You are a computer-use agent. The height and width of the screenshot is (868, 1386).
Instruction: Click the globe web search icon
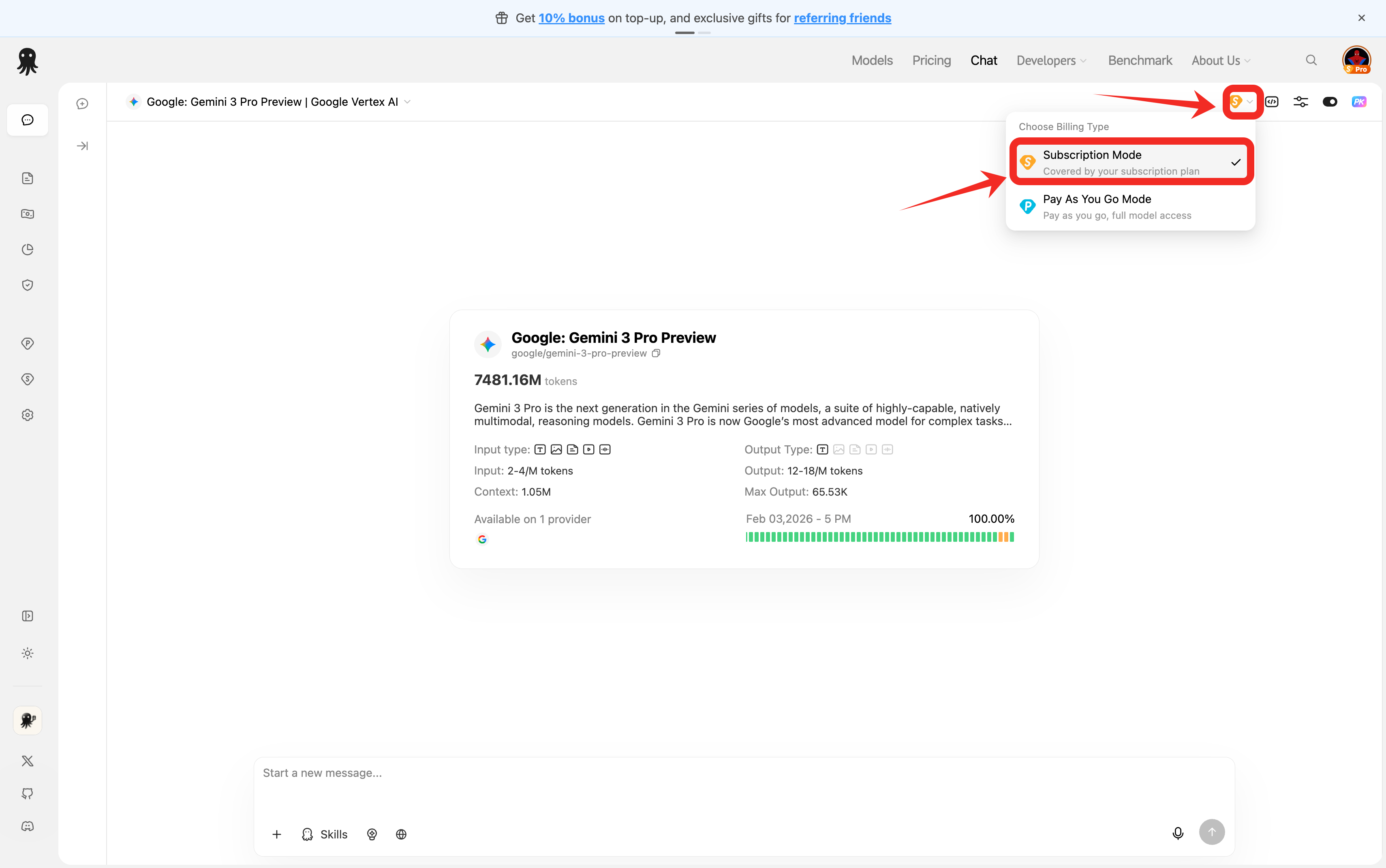click(401, 834)
